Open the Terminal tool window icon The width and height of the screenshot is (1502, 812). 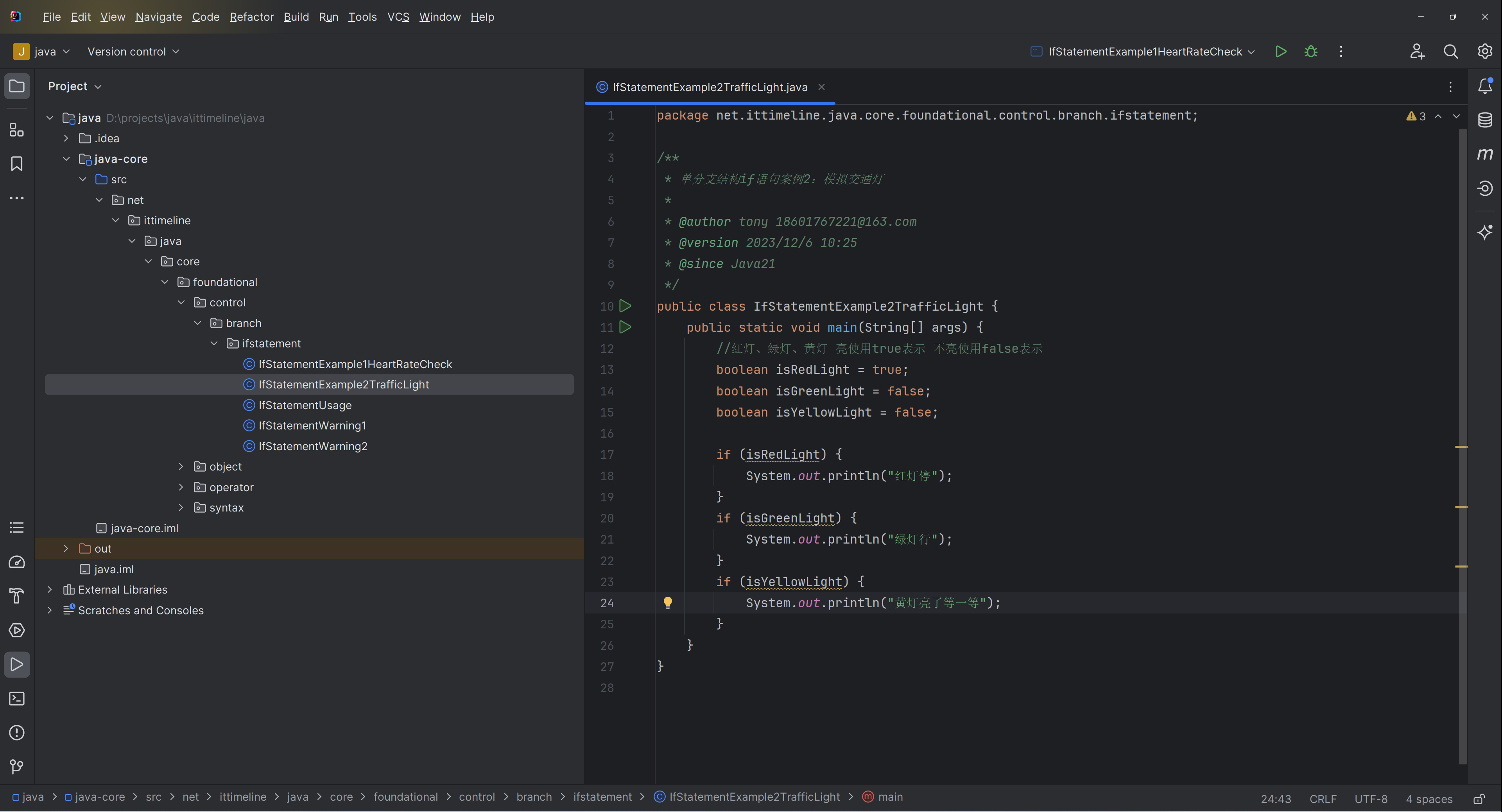tap(17, 698)
